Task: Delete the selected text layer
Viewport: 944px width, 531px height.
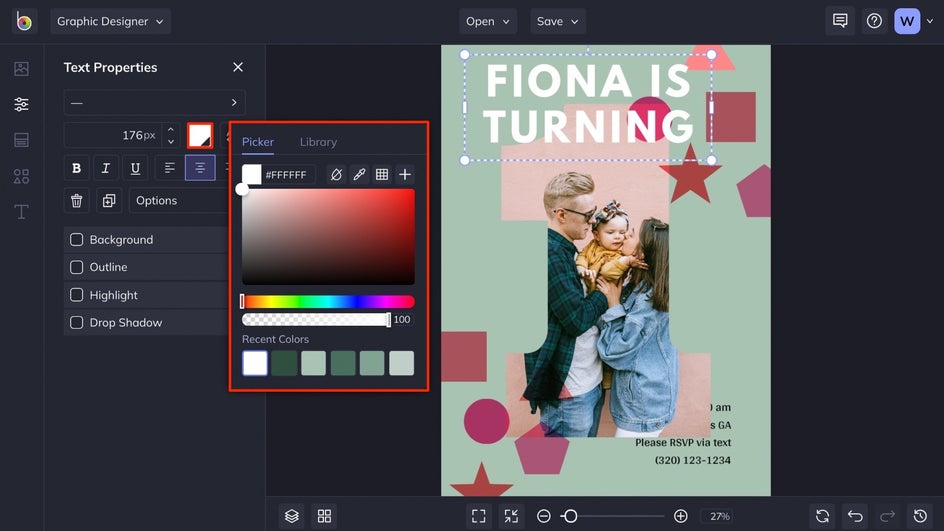Action: coord(76,200)
